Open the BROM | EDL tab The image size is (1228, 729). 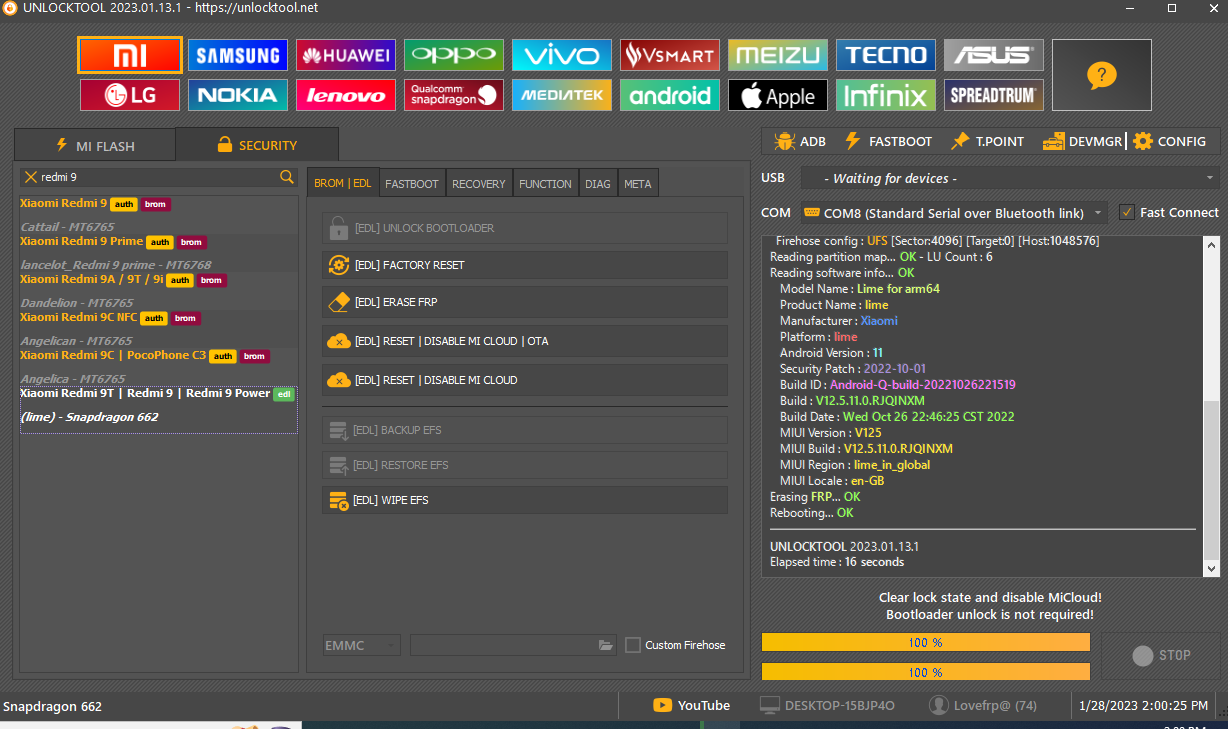pyautogui.click(x=343, y=183)
